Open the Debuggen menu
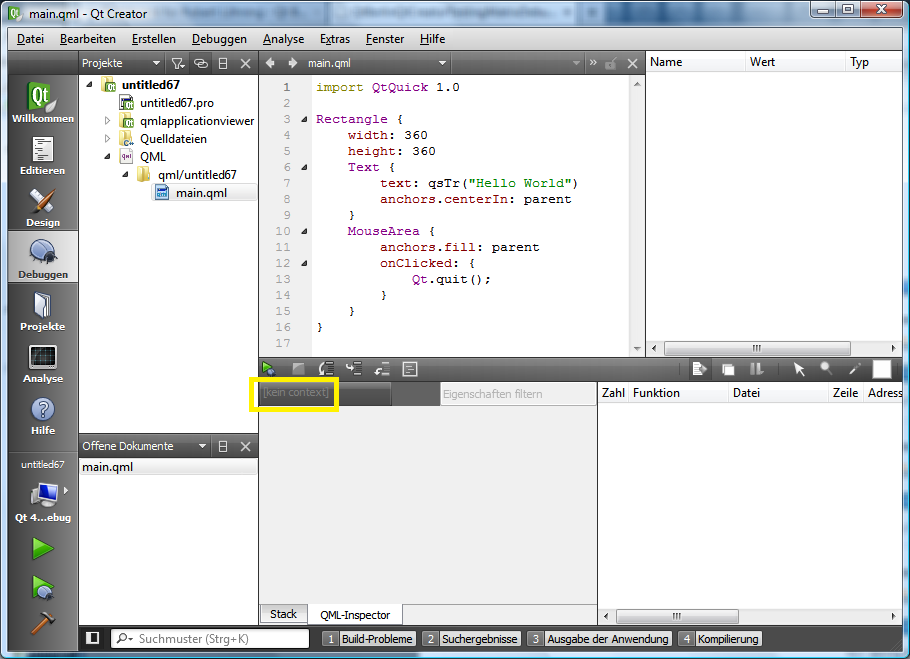910x659 pixels. (219, 39)
